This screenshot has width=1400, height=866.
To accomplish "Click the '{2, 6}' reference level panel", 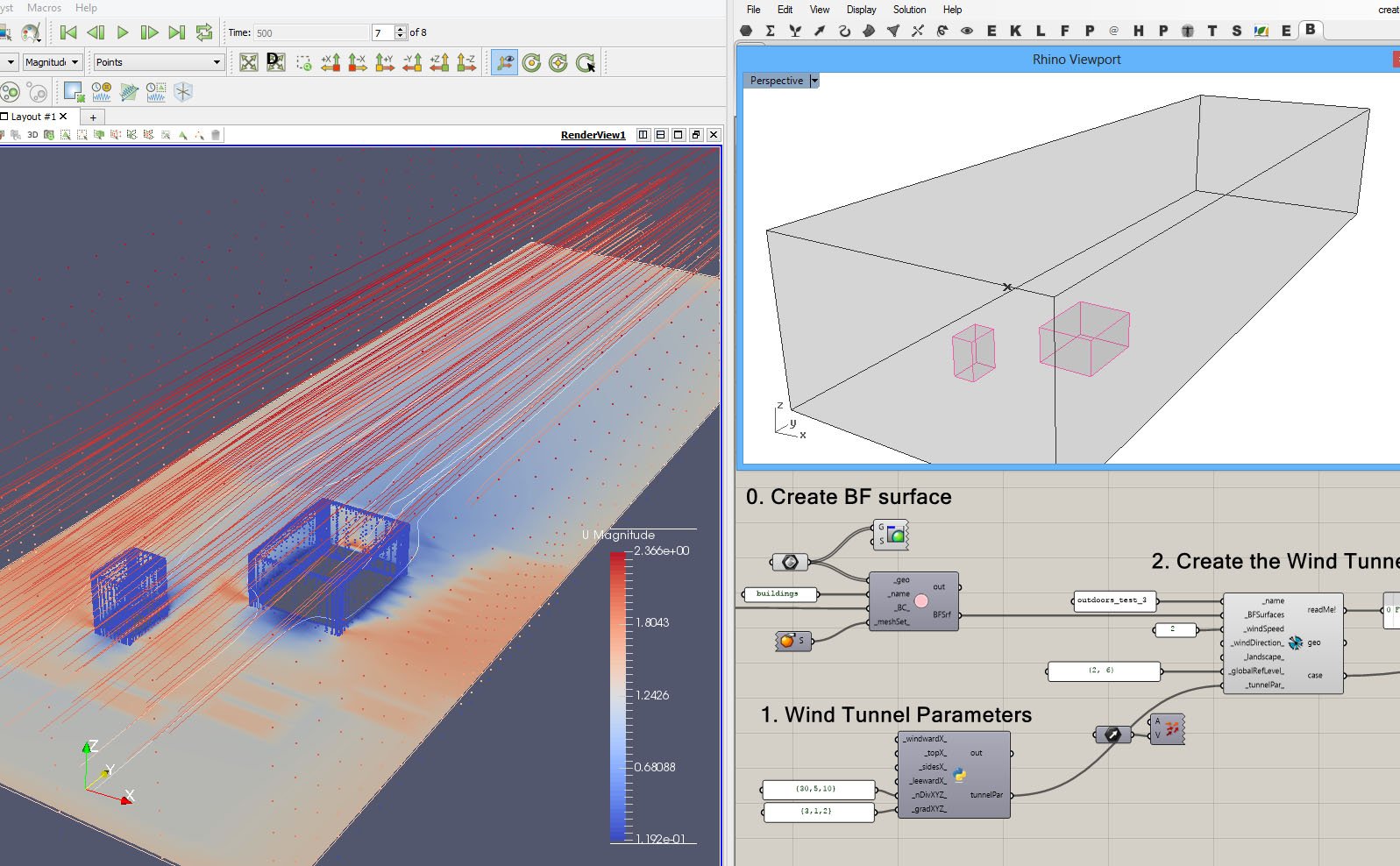I will pos(1103,671).
